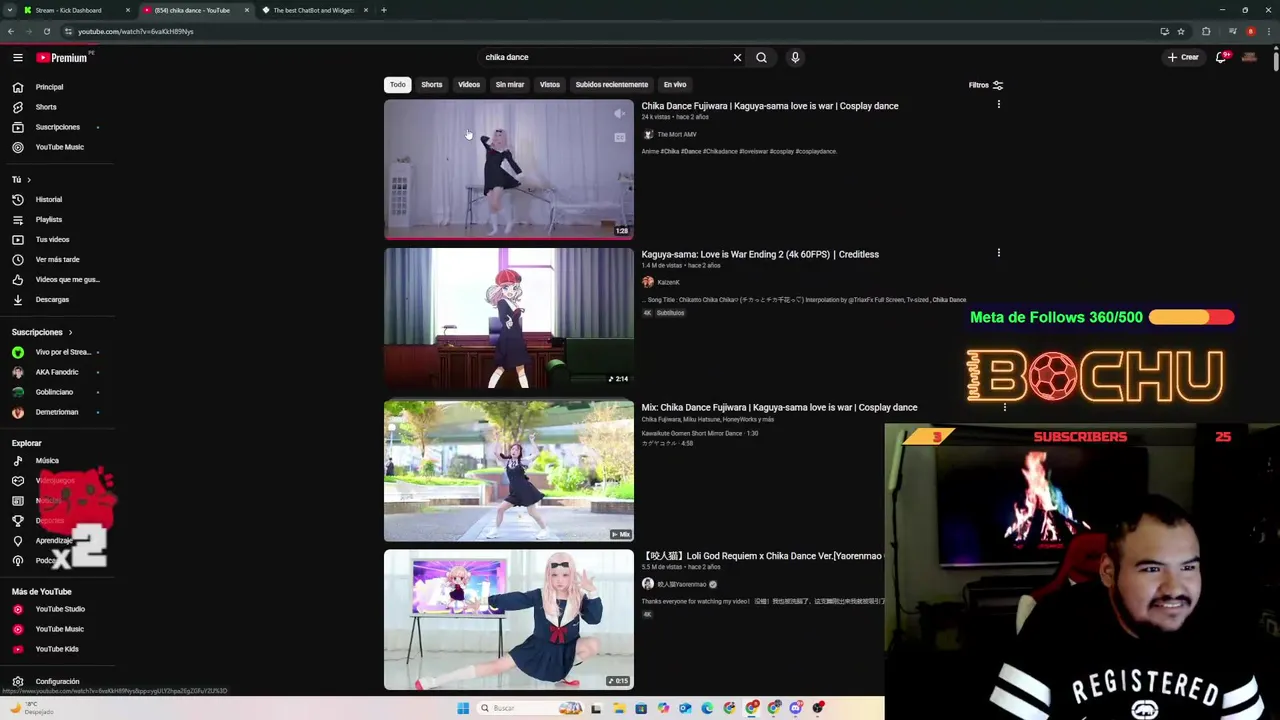Viewport: 1280px width, 720px height.
Task: Select the En vivo filter chip
Action: (x=675, y=85)
